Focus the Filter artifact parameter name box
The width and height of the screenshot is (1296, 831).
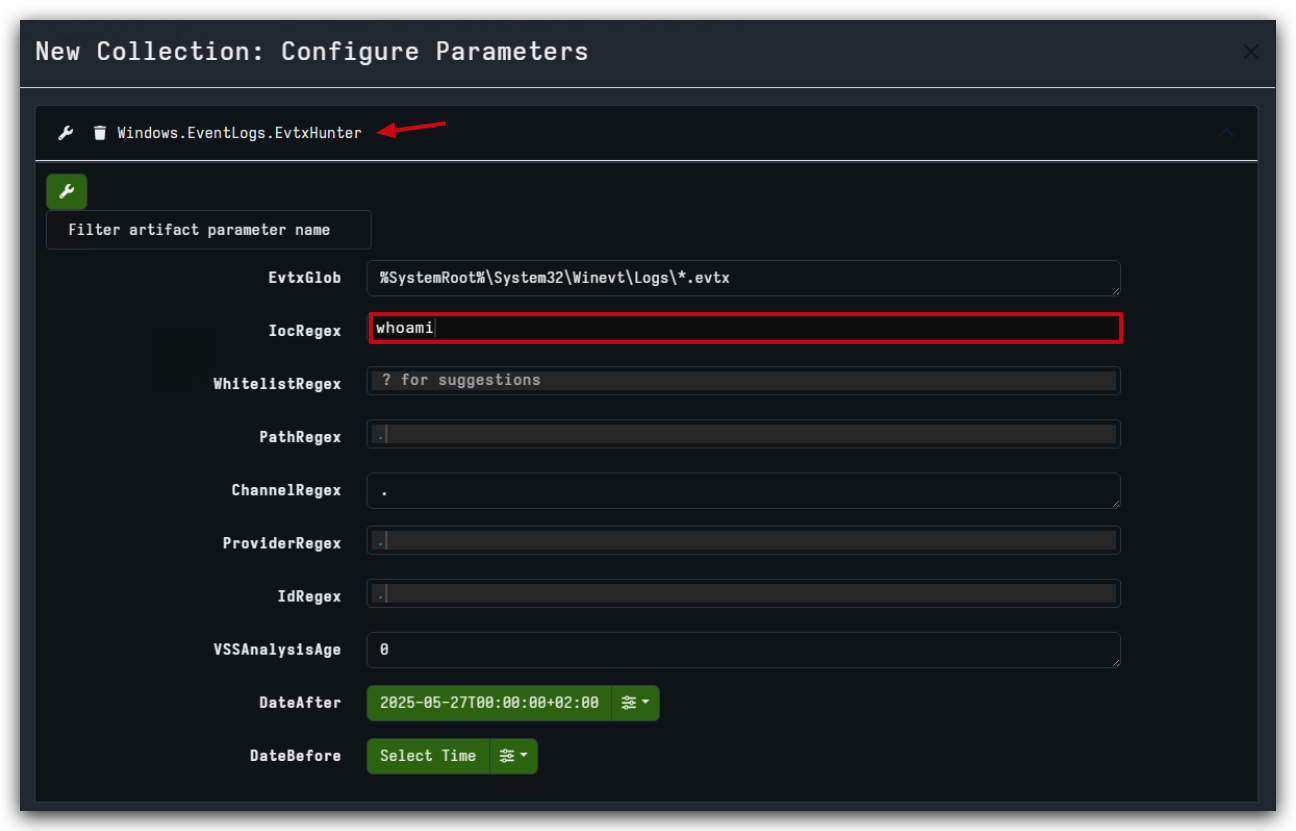click(209, 230)
